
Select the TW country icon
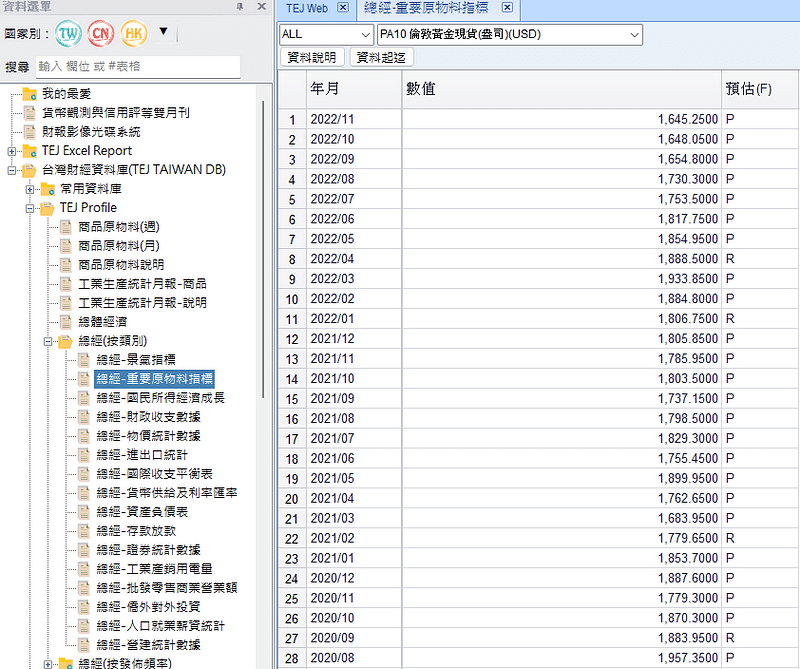[x=70, y=33]
